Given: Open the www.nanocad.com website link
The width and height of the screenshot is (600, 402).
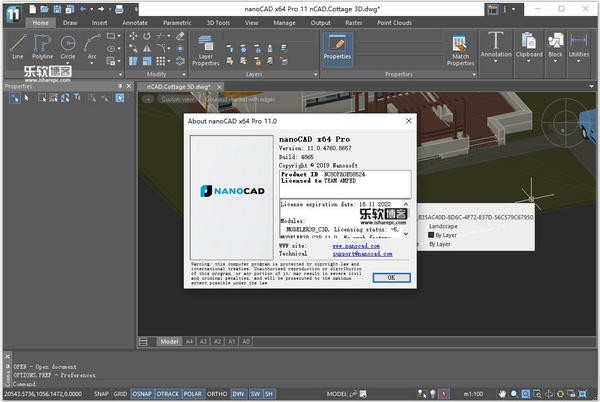Looking at the screenshot, I should point(355,244).
